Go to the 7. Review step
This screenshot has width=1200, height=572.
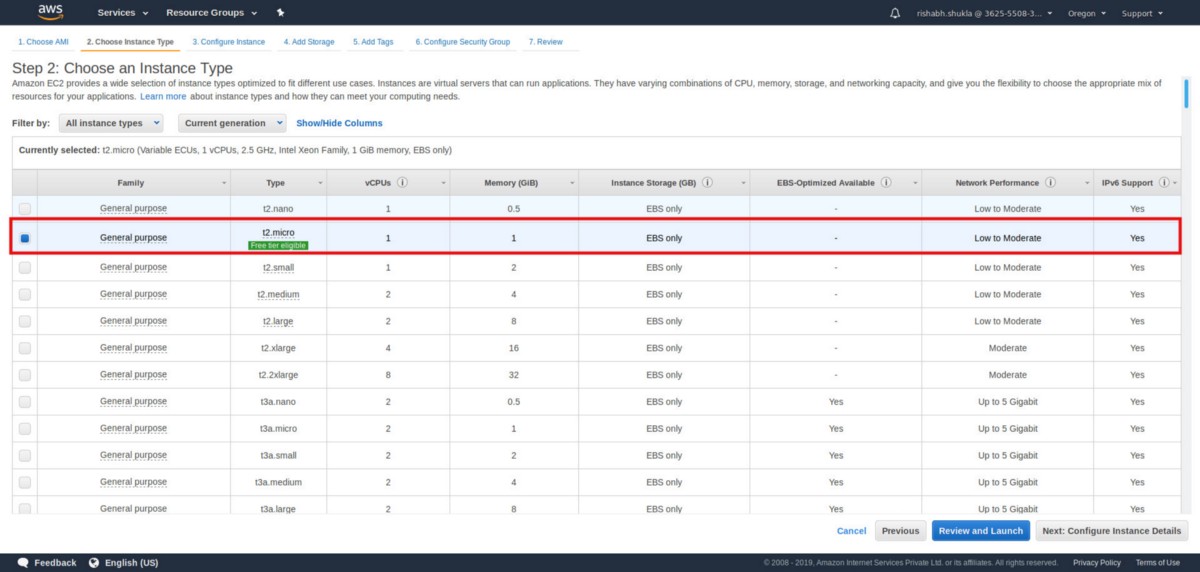546,42
